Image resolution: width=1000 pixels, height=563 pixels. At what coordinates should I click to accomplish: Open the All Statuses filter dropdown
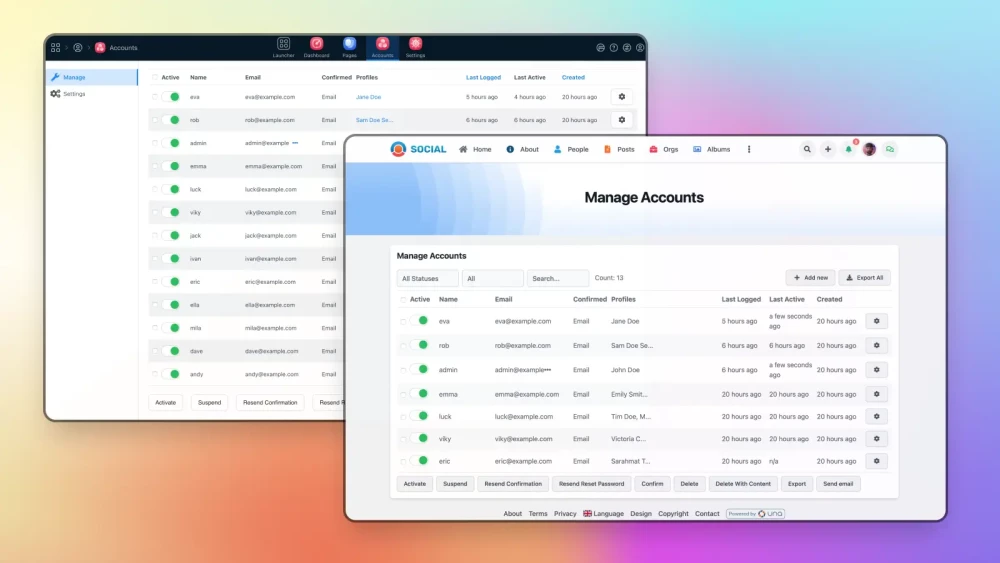pyautogui.click(x=427, y=278)
